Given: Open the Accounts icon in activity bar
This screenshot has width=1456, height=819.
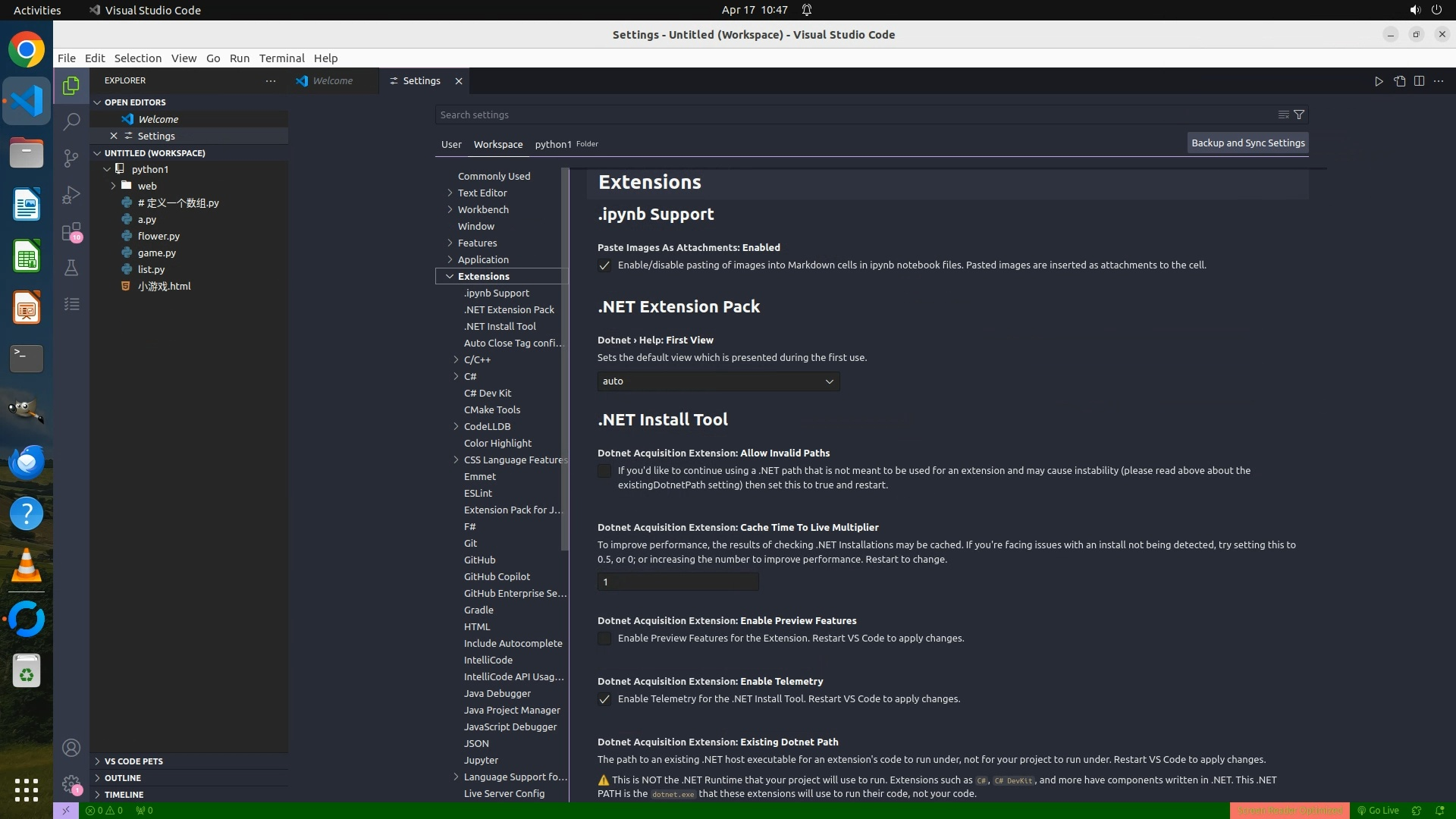Looking at the screenshot, I should pos(71,748).
